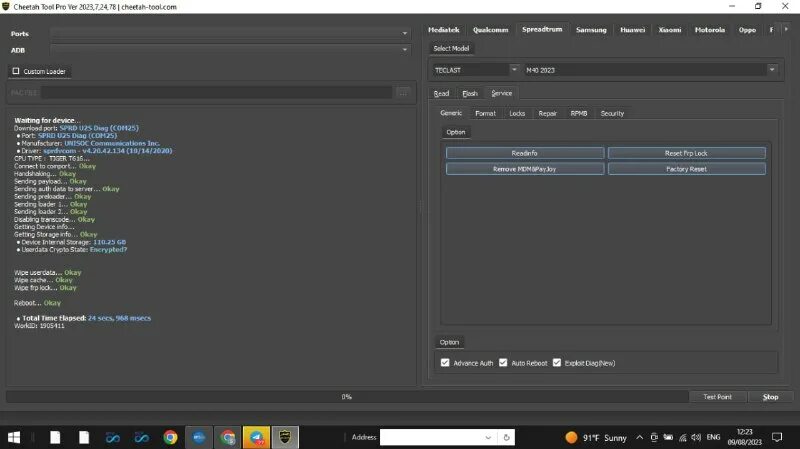The image size is (800, 449).
Task: Switch to the Qualcomm tab
Action: (x=490, y=30)
